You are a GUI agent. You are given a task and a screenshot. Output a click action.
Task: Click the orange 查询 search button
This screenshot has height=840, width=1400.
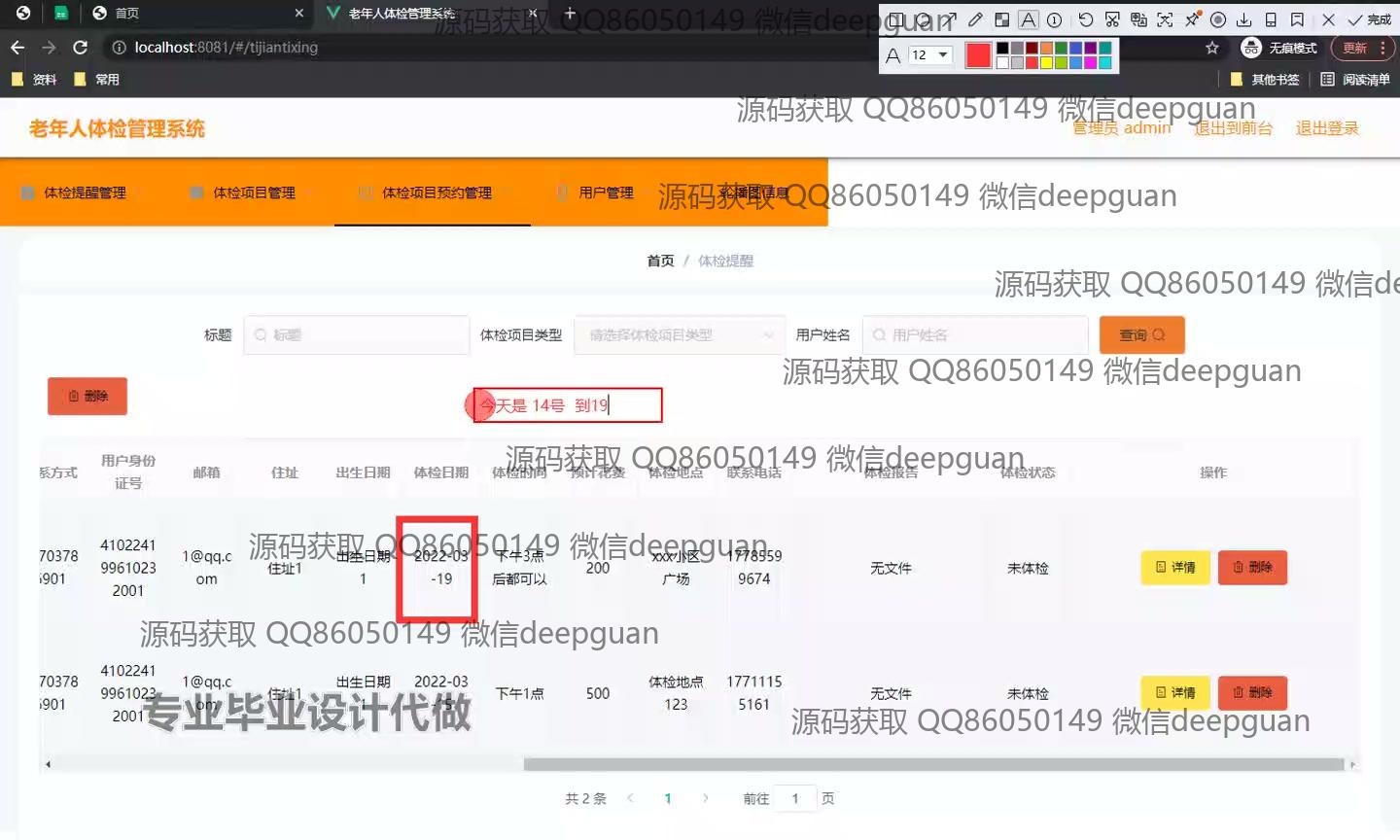[1141, 335]
